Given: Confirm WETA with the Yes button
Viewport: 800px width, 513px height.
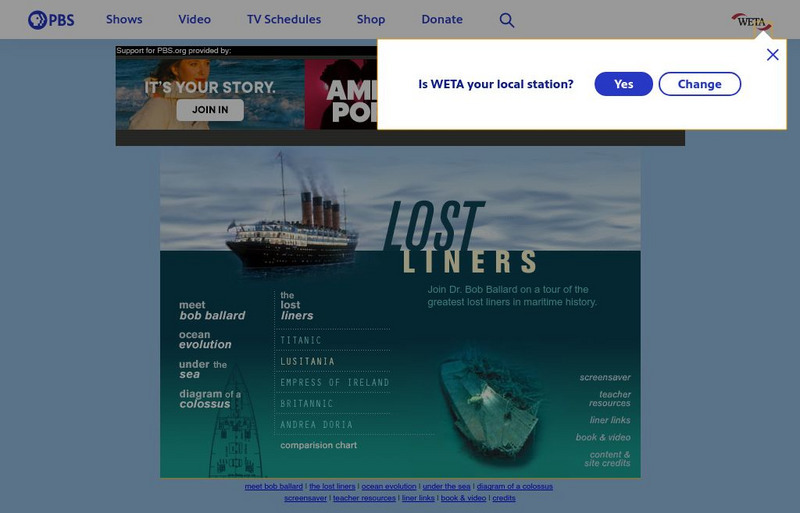Looking at the screenshot, I should click(x=623, y=84).
